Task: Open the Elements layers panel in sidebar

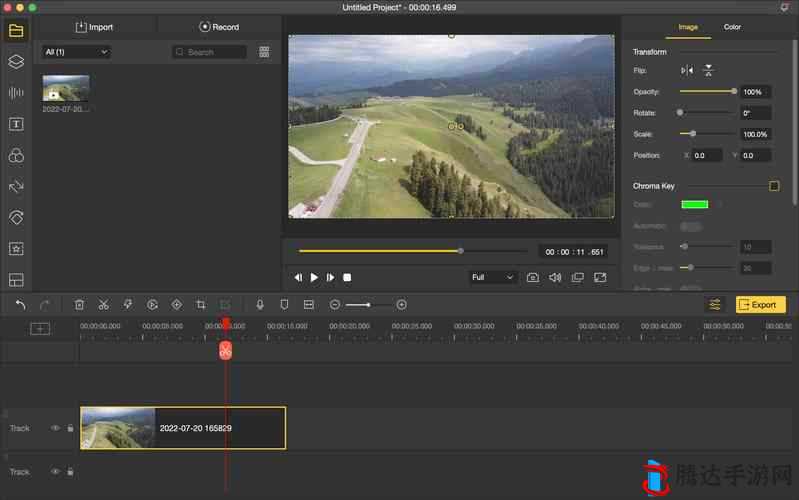Action: pyautogui.click(x=16, y=62)
